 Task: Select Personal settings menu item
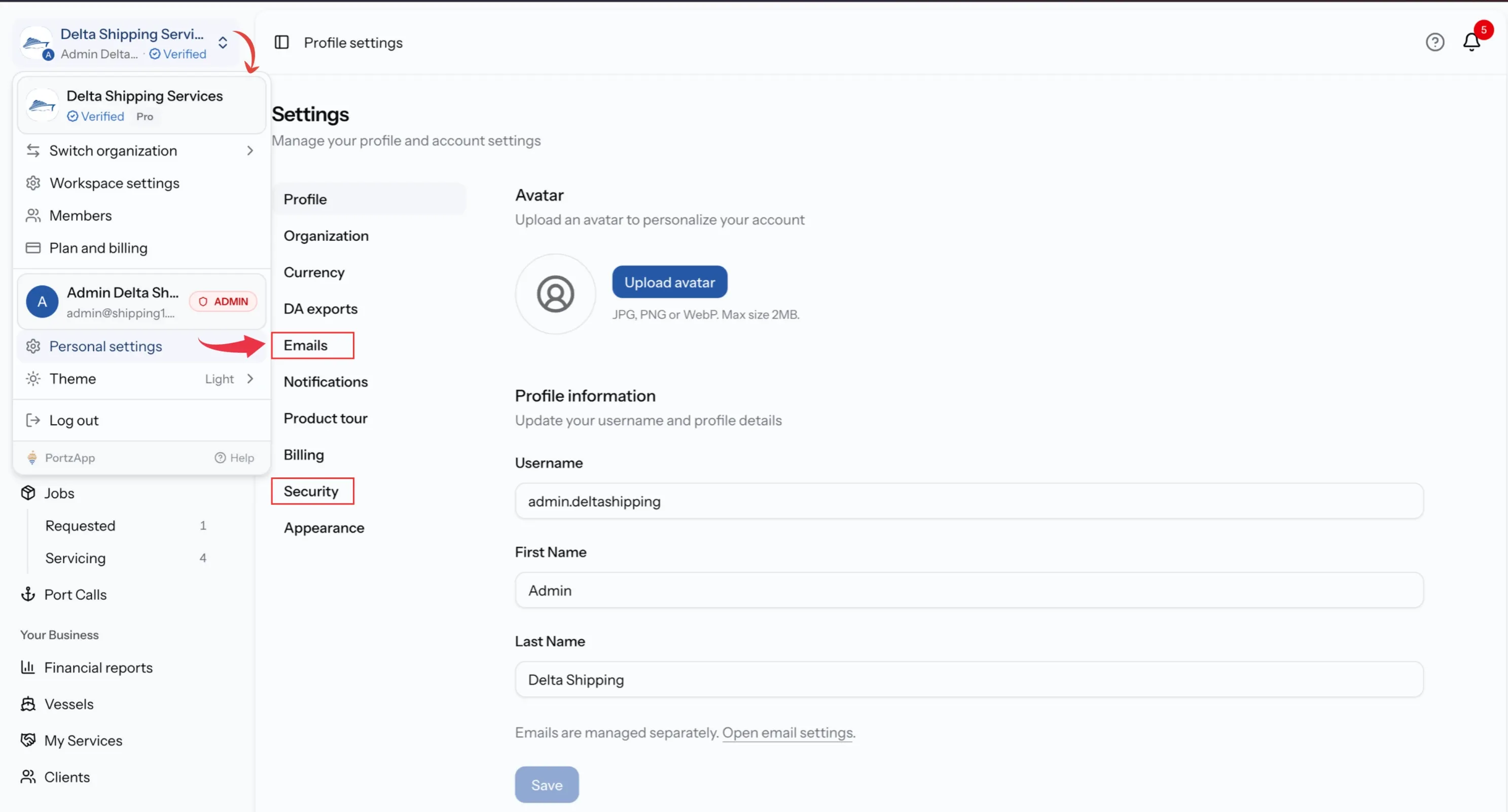click(x=141, y=346)
